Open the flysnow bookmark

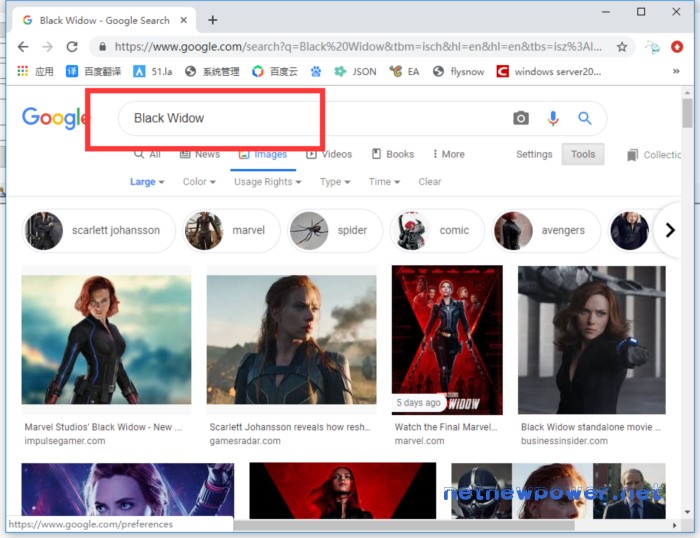pyautogui.click(x=458, y=71)
